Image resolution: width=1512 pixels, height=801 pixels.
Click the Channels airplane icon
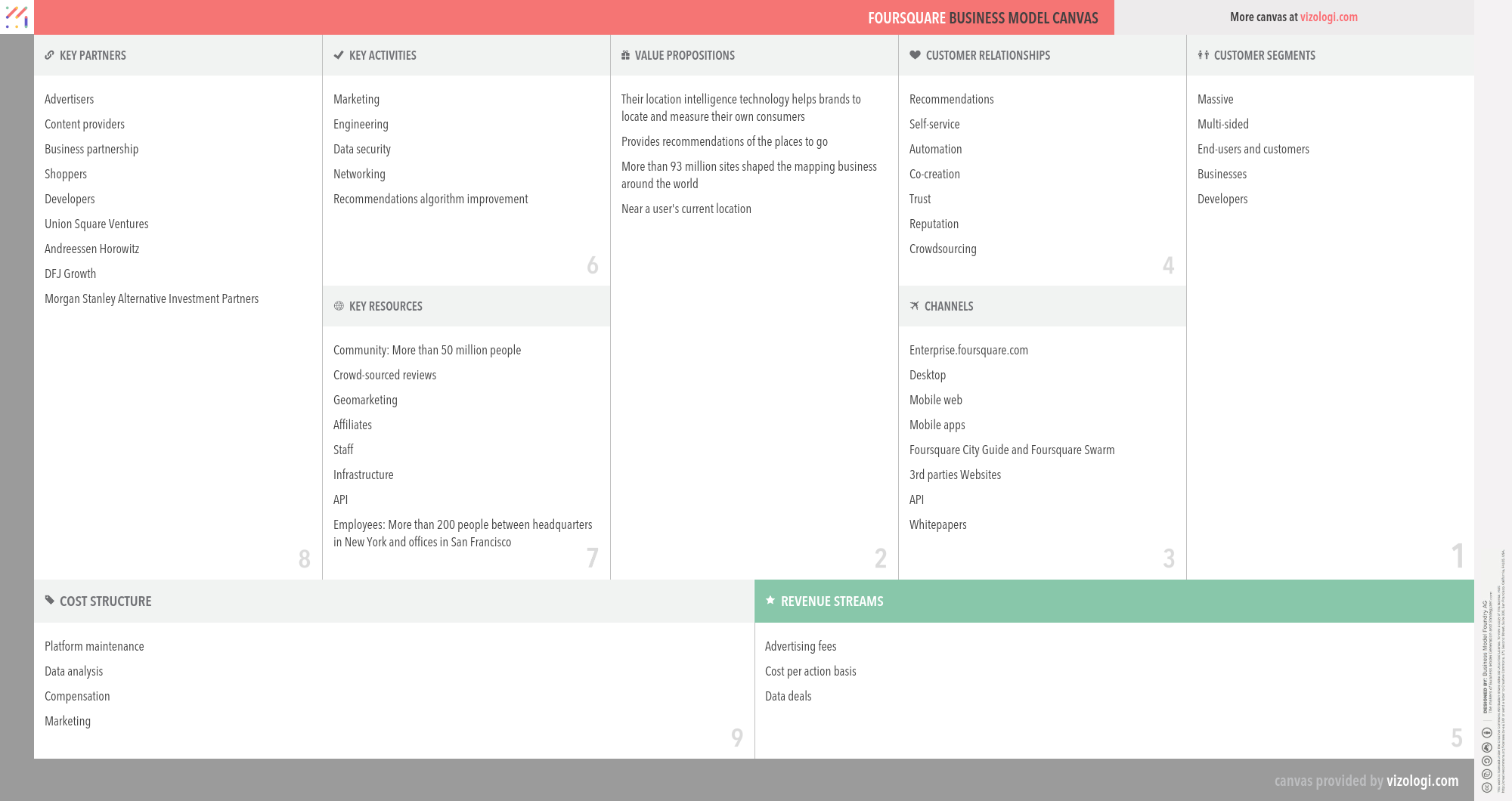point(915,306)
